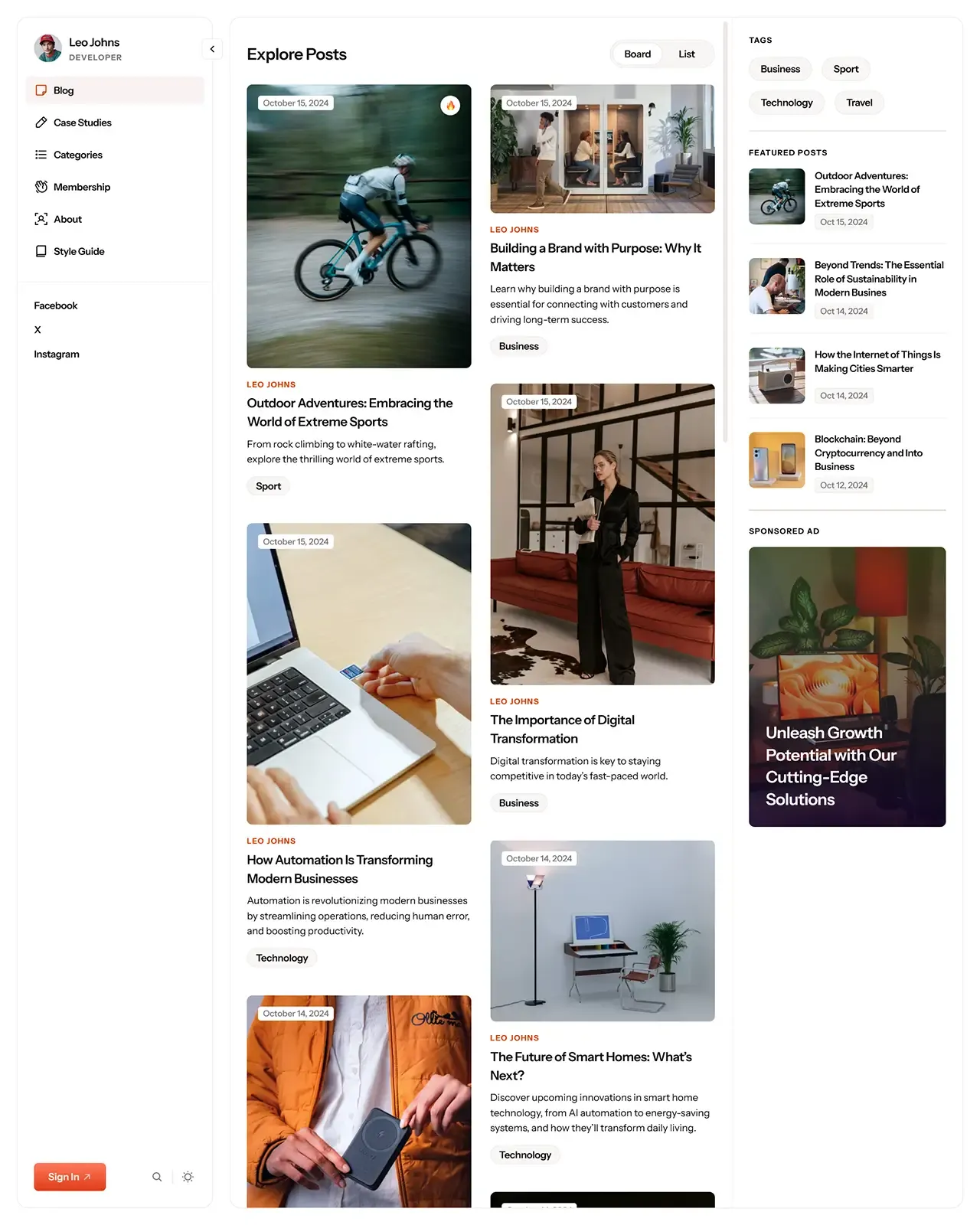The width and height of the screenshot is (980, 1225).
Task: Click the Blog note icon in sidebar
Action: 41,90
